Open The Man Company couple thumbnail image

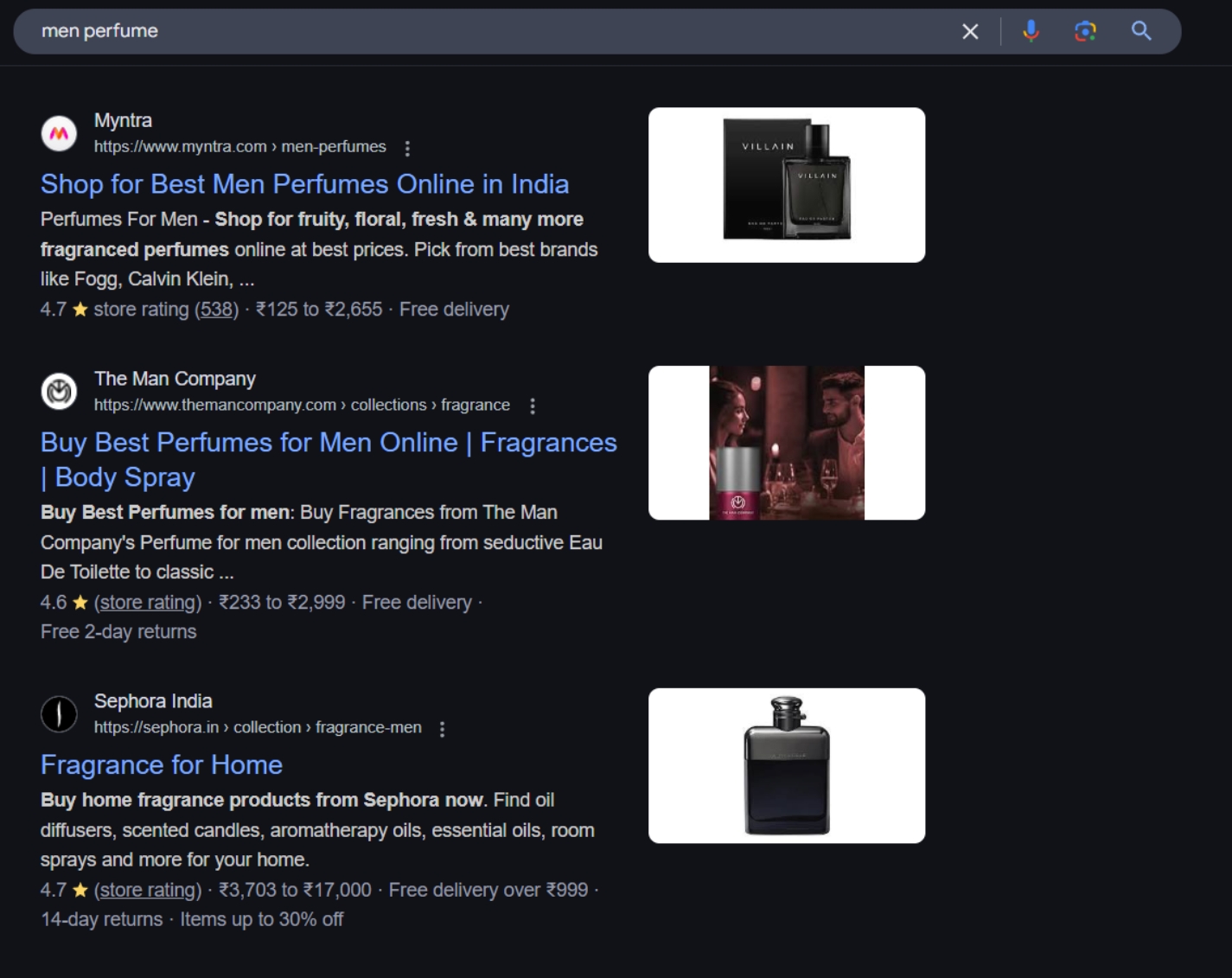[x=787, y=443]
